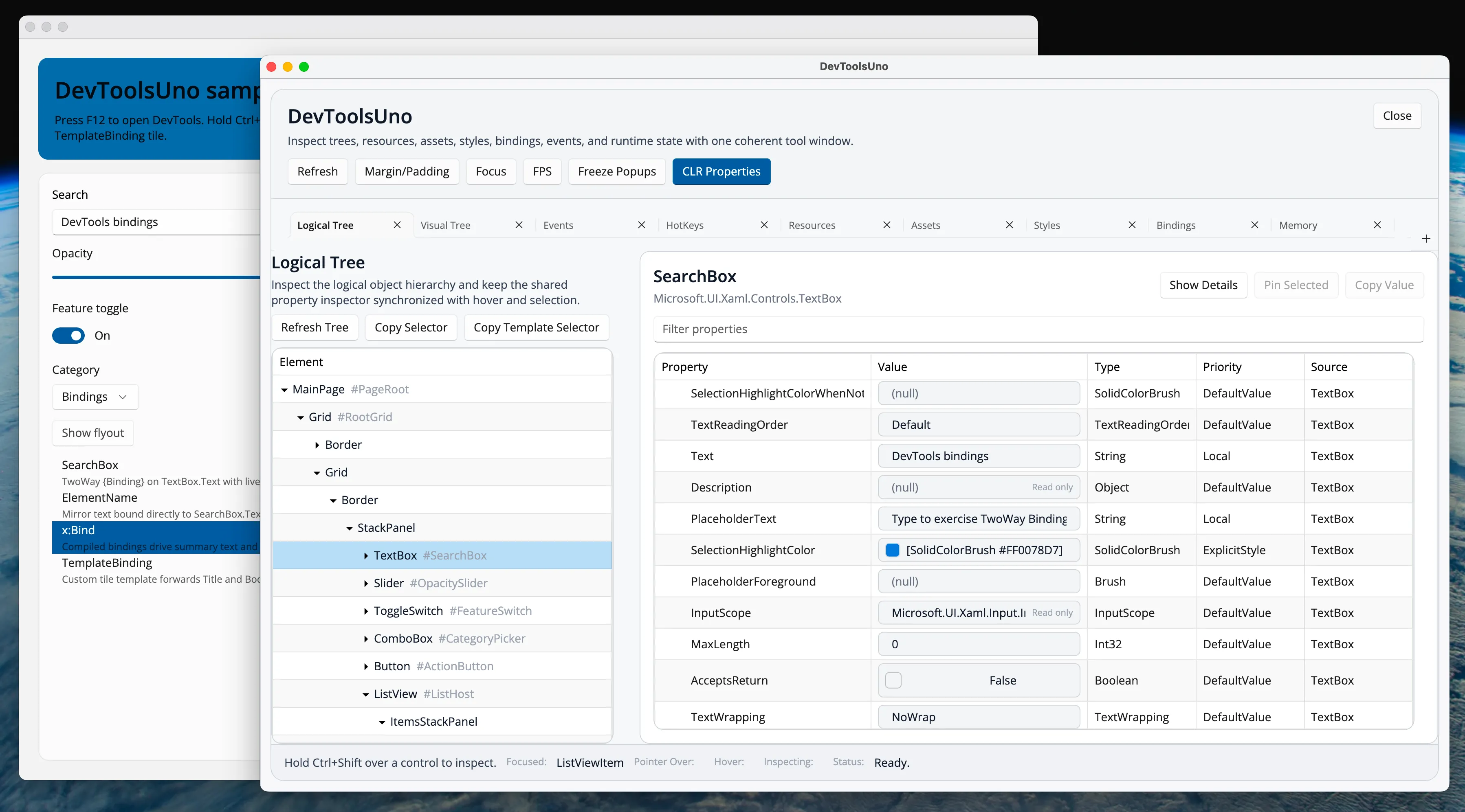
Task: Click the Margin/Padding button
Action: click(407, 172)
